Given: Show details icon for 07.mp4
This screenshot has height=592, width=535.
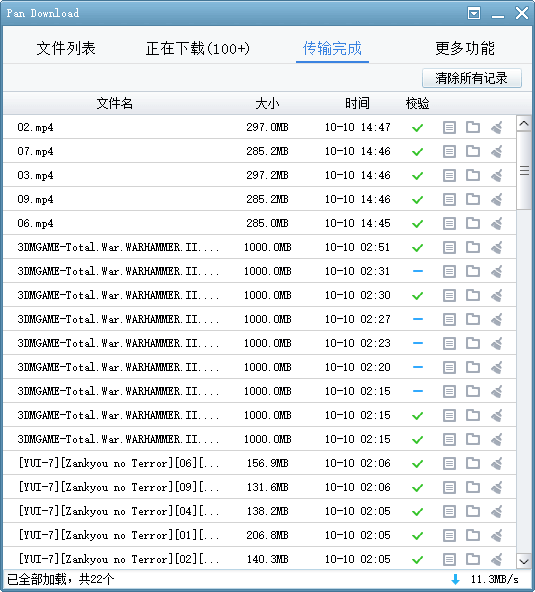Looking at the screenshot, I should pyautogui.click(x=449, y=152).
